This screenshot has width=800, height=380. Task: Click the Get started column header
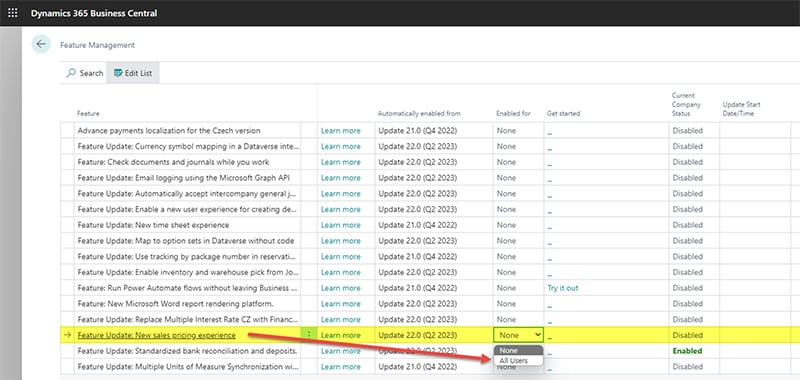coord(563,113)
